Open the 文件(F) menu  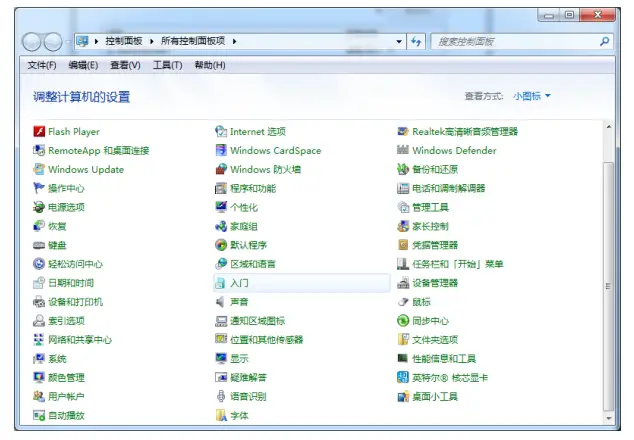tap(42, 65)
